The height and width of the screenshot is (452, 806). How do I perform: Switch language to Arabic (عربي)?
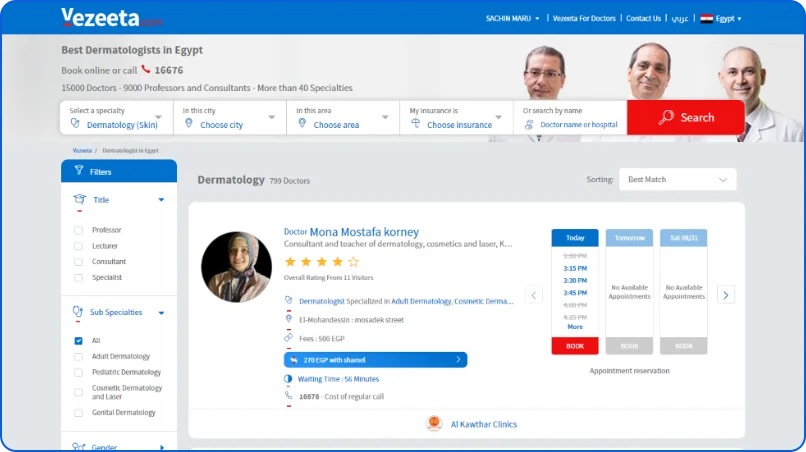(x=680, y=19)
